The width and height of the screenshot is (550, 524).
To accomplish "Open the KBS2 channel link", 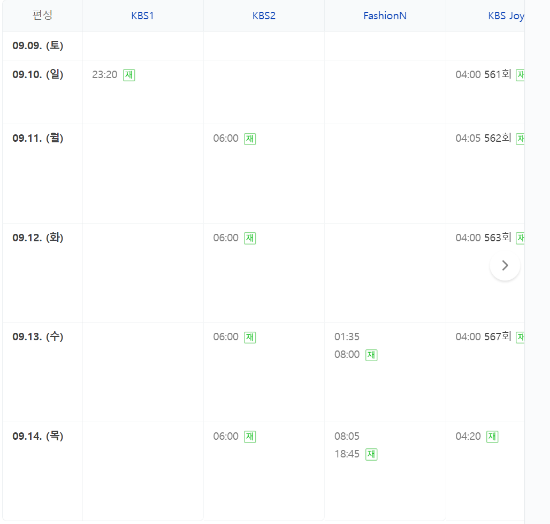I will pos(264,16).
